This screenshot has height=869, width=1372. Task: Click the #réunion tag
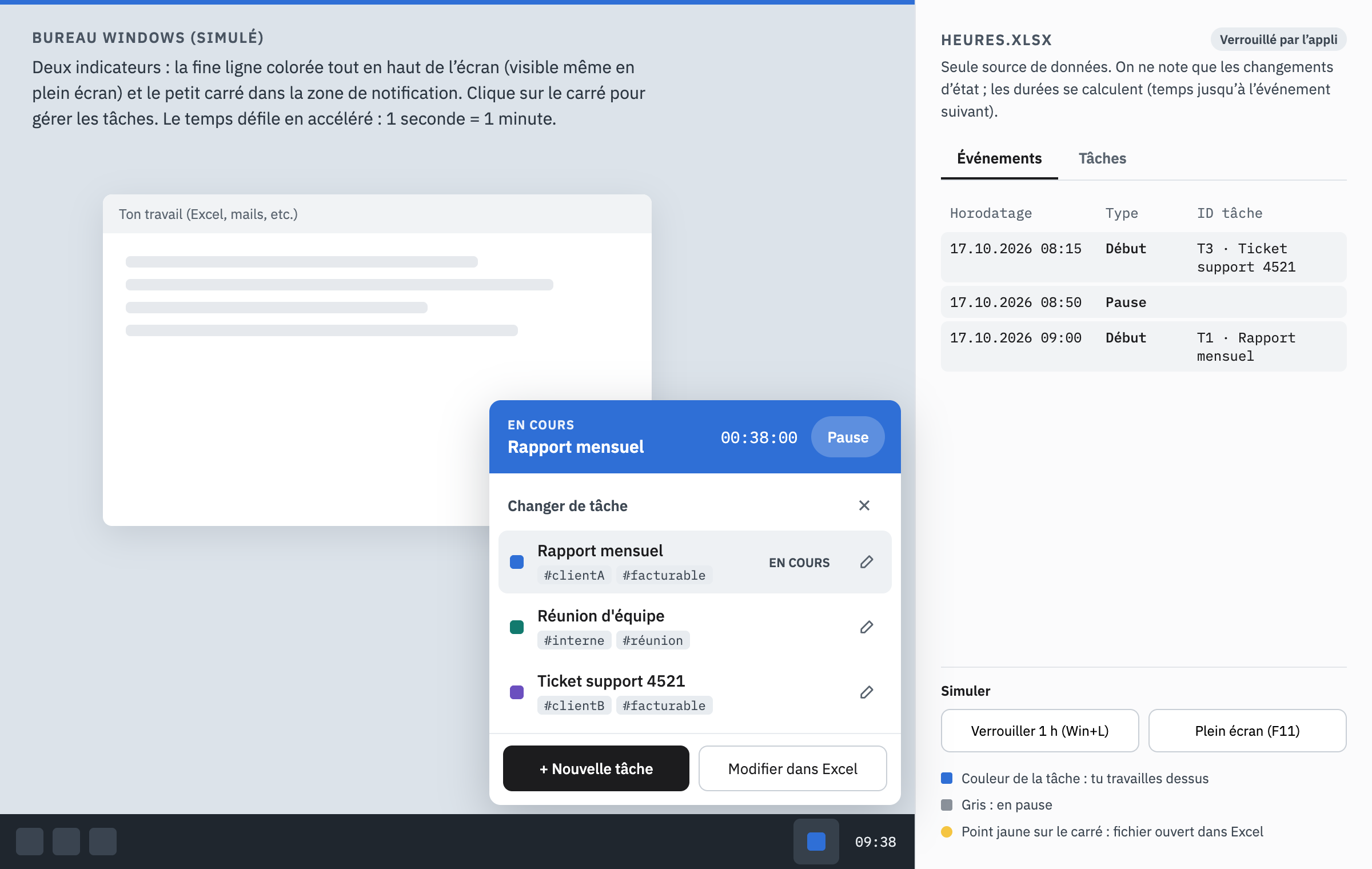pos(653,640)
